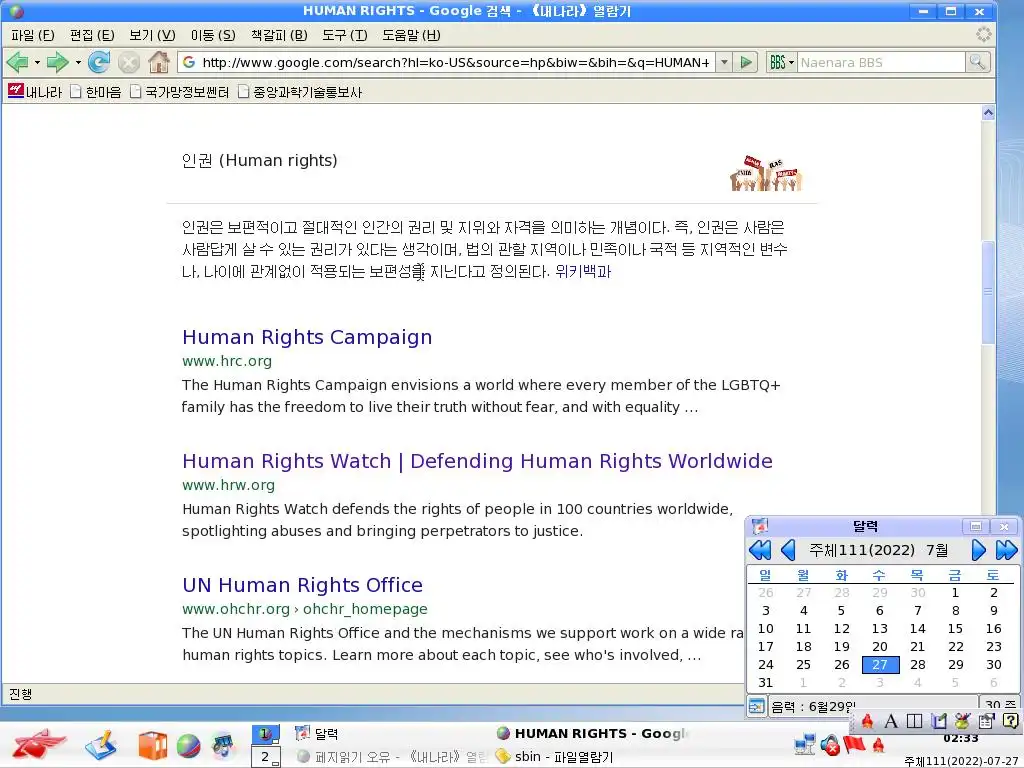This screenshot has width=1024, height=768.
Task: Open the 도구 (T) menu
Action: click(x=345, y=35)
